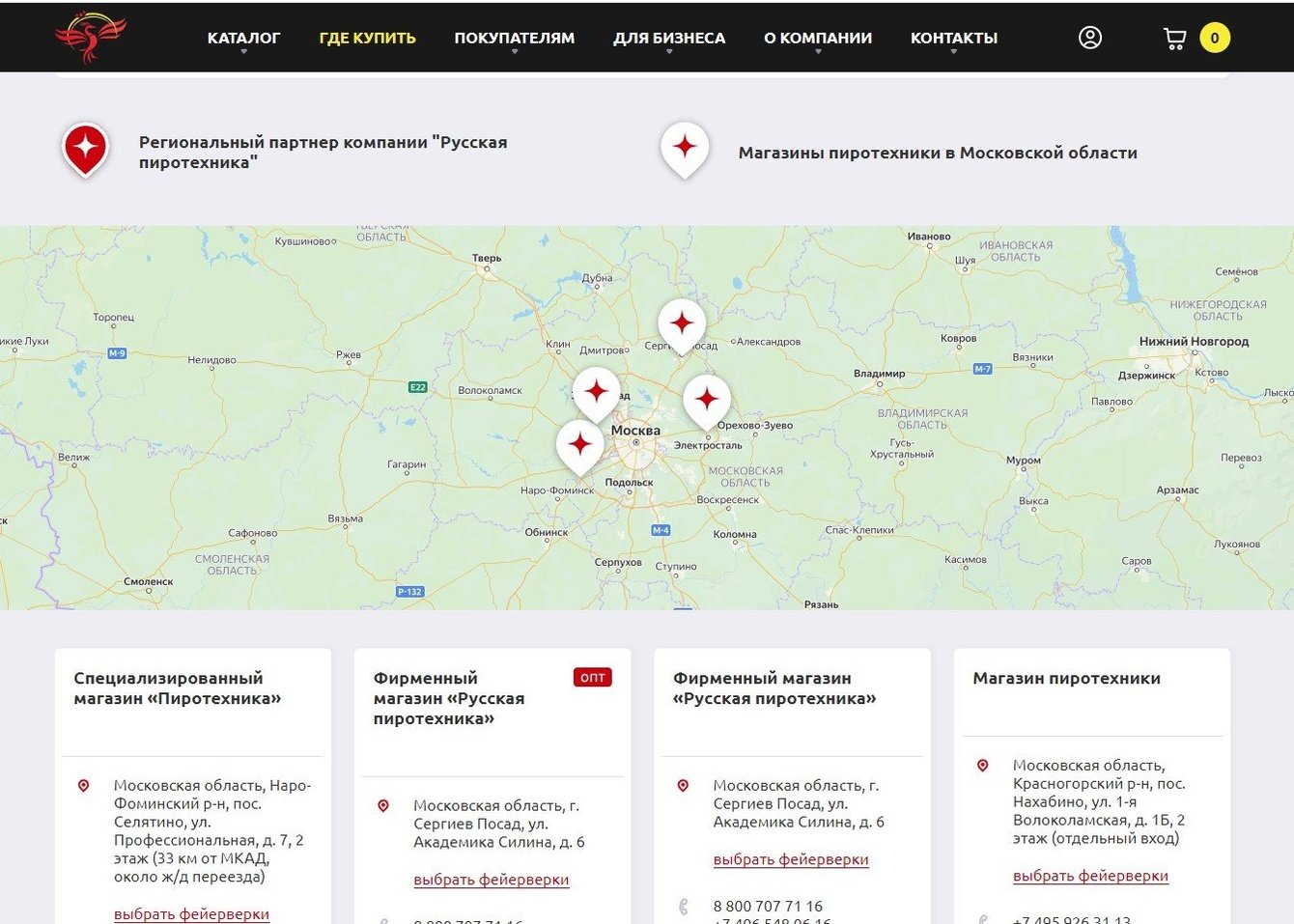The image size is (1294, 924).
Task: Click the Касимов label on map
Action: [x=966, y=560]
